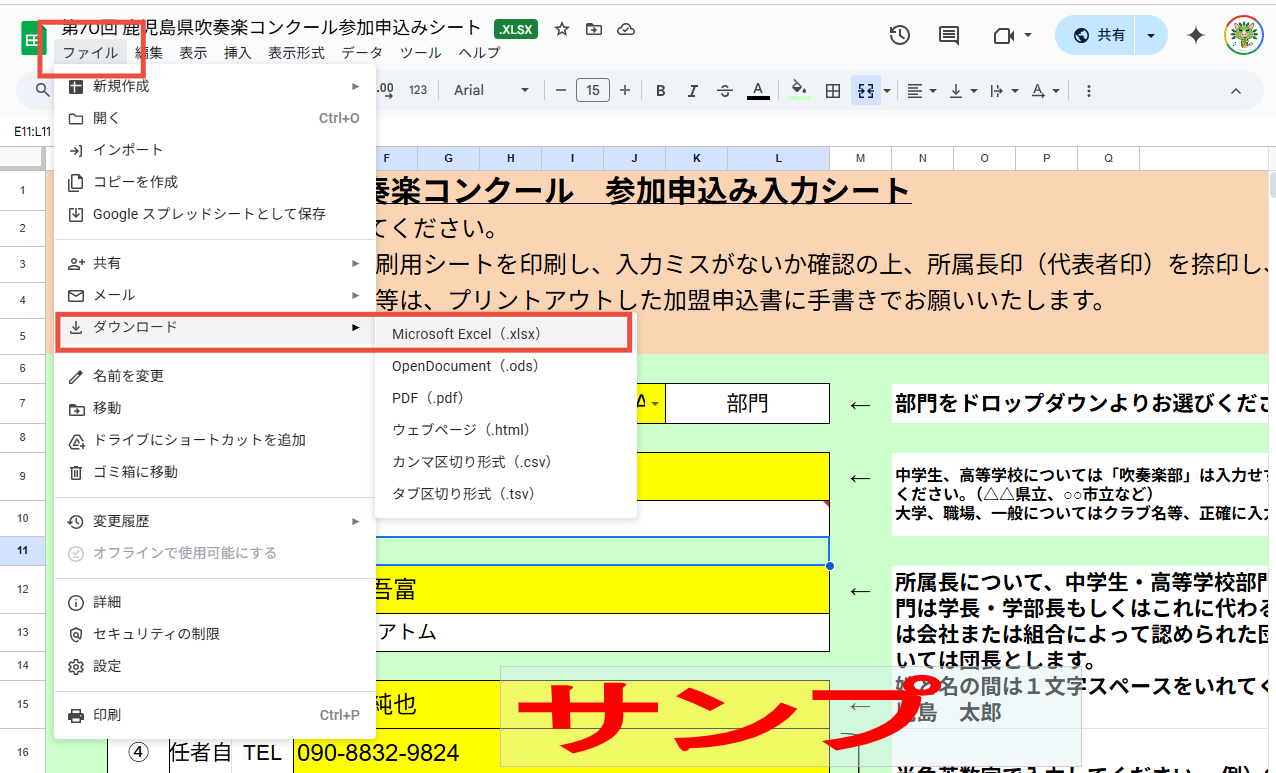
Task: Toggle strikethrough formatting
Action: click(725, 91)
